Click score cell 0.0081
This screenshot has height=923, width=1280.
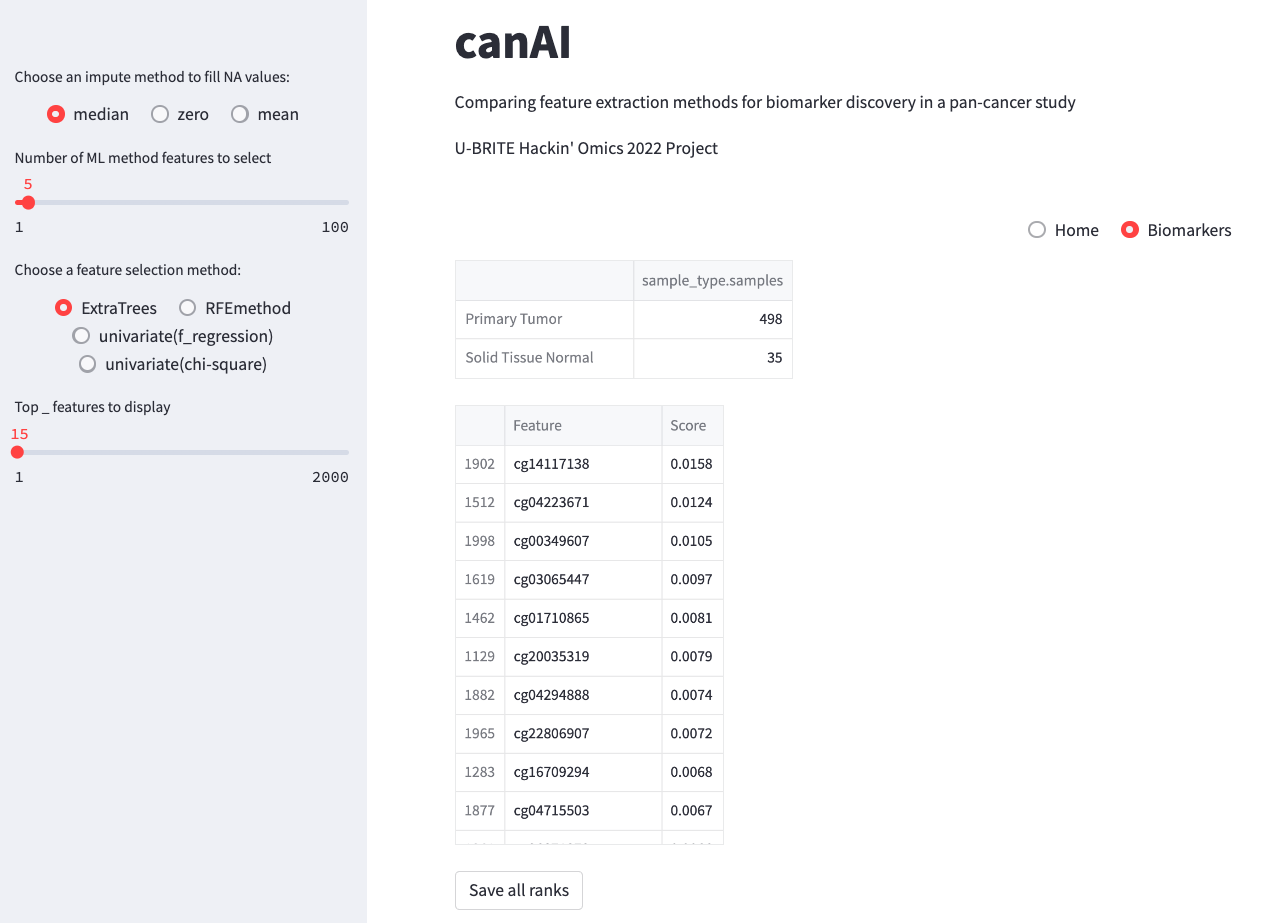(x=692, y=618)
